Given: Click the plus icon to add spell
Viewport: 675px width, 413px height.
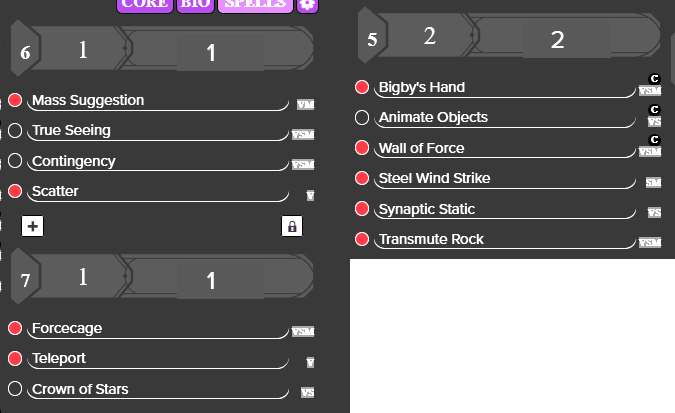Looking at the screenshot, I should point(33,226).
